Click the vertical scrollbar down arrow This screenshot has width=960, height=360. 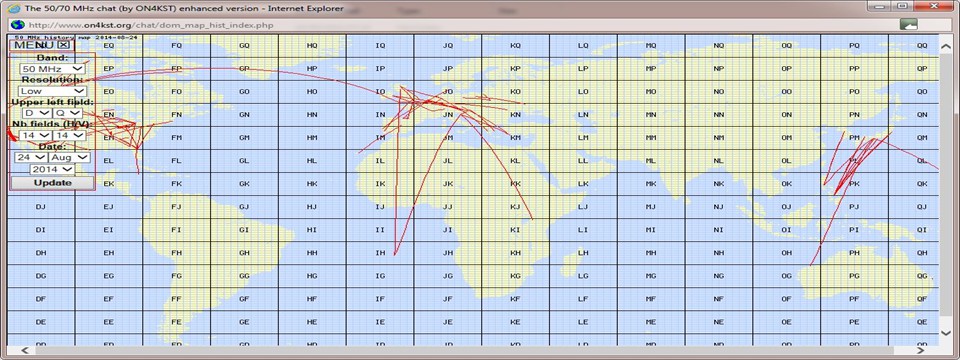click(x=945, y=332)
